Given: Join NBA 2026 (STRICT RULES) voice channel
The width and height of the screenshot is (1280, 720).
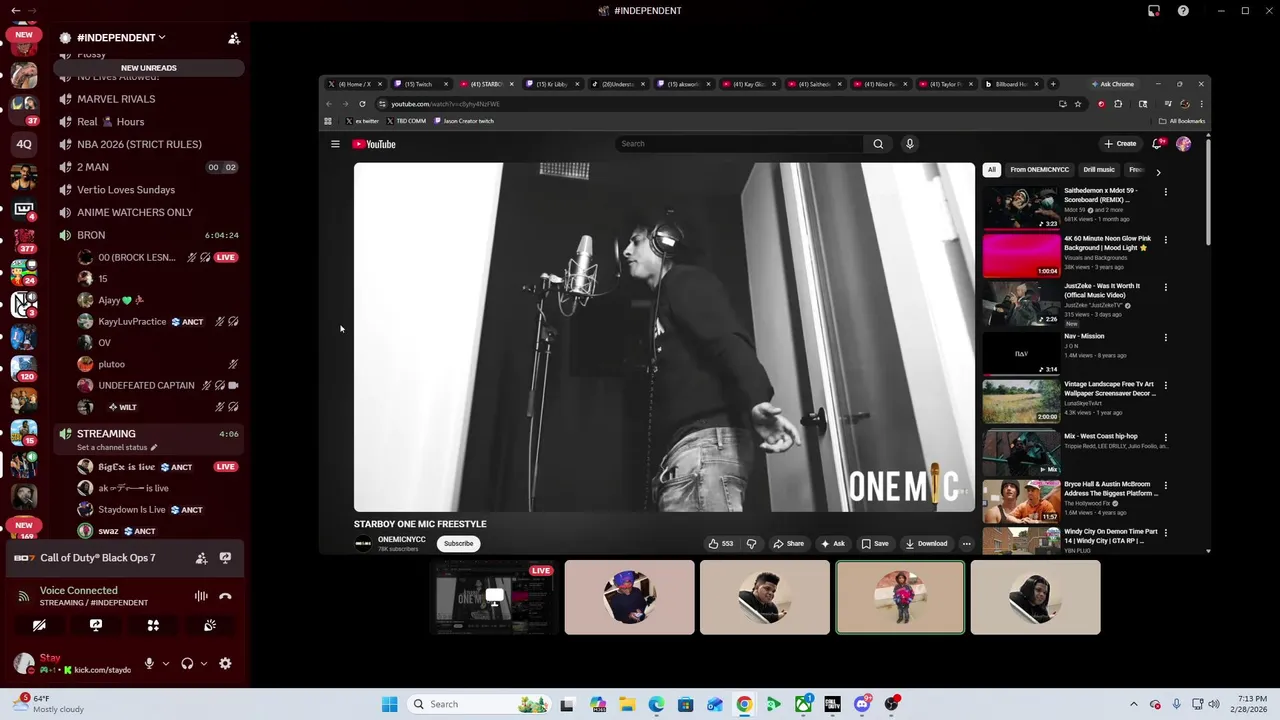Looking at the screenshot, I should (x=149, y=144).
